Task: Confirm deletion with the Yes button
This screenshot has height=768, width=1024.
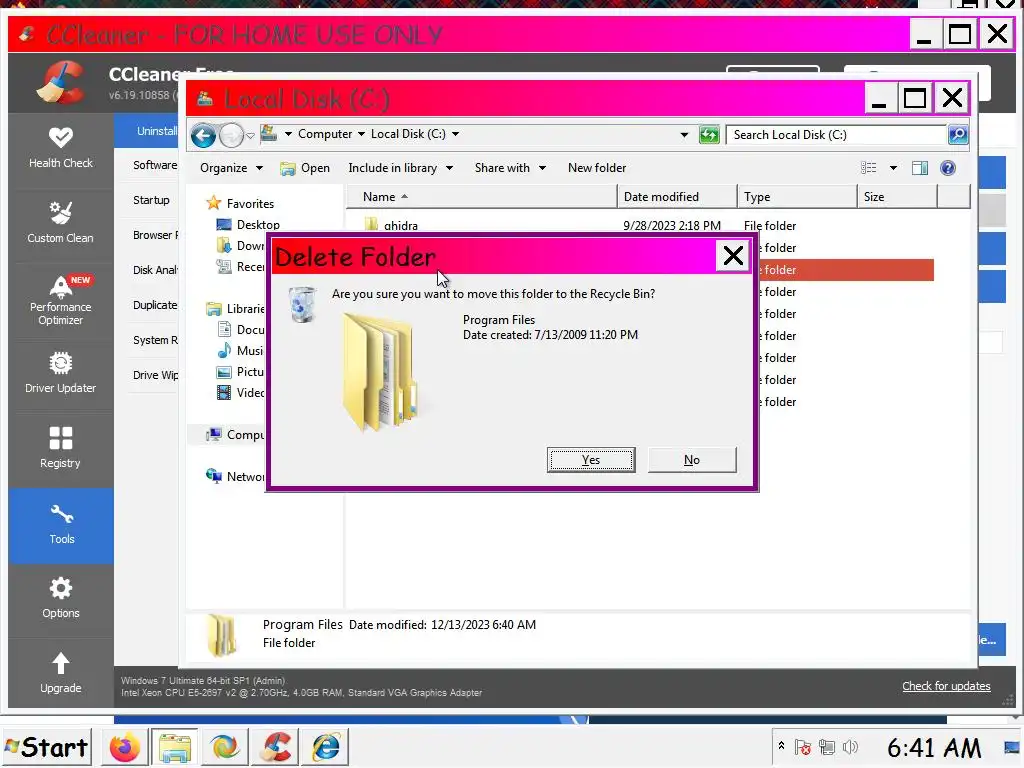Action: 590,460
